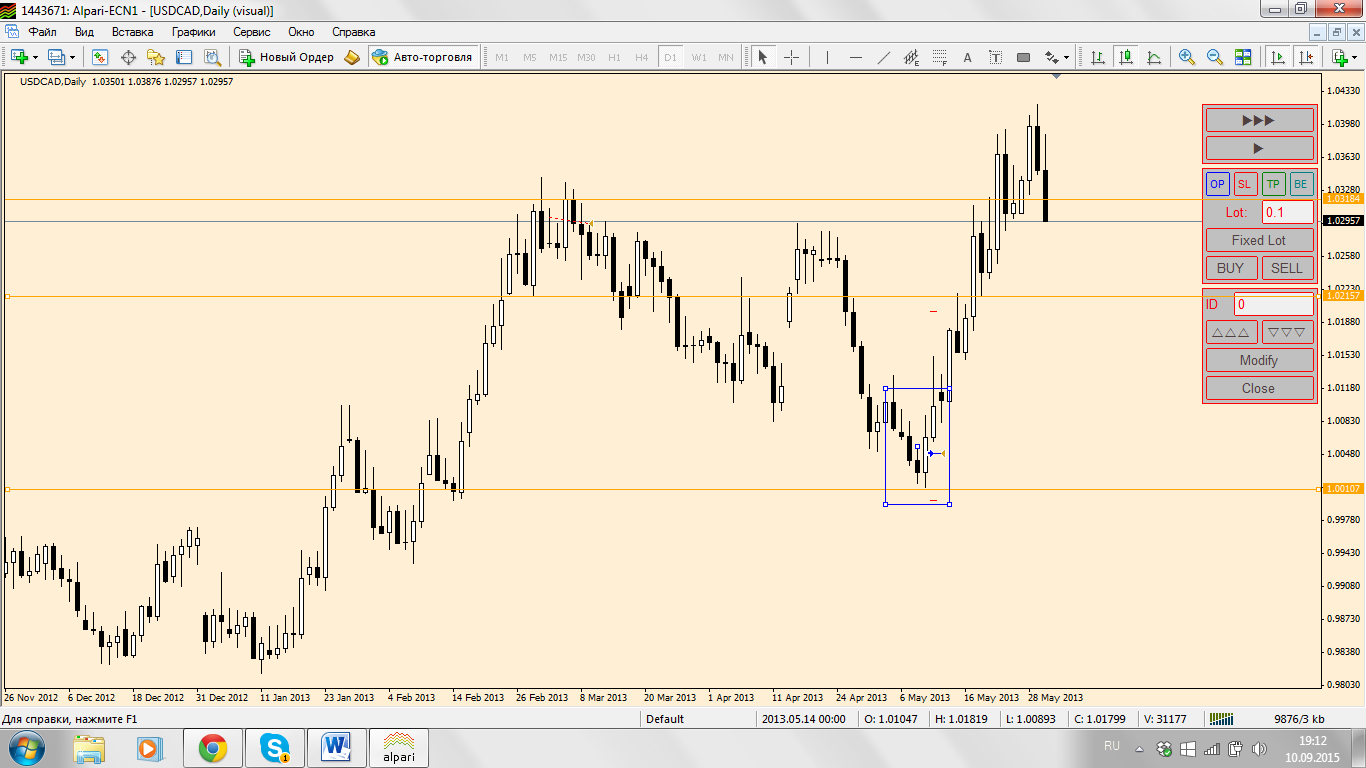
Task: Select the Horizontal Line drawing tool
Action: (x=855, y=57)
